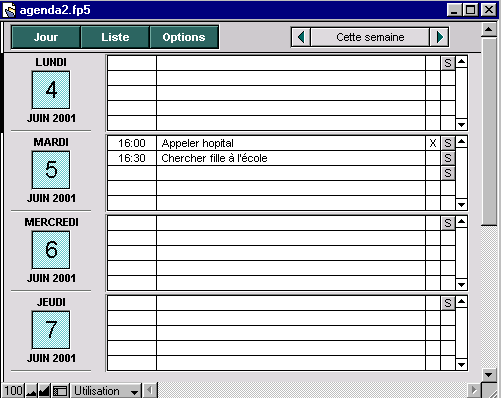The image size is (501, 398).
Task: Go to previous week arrow
Action: click(x=301, y=37)
